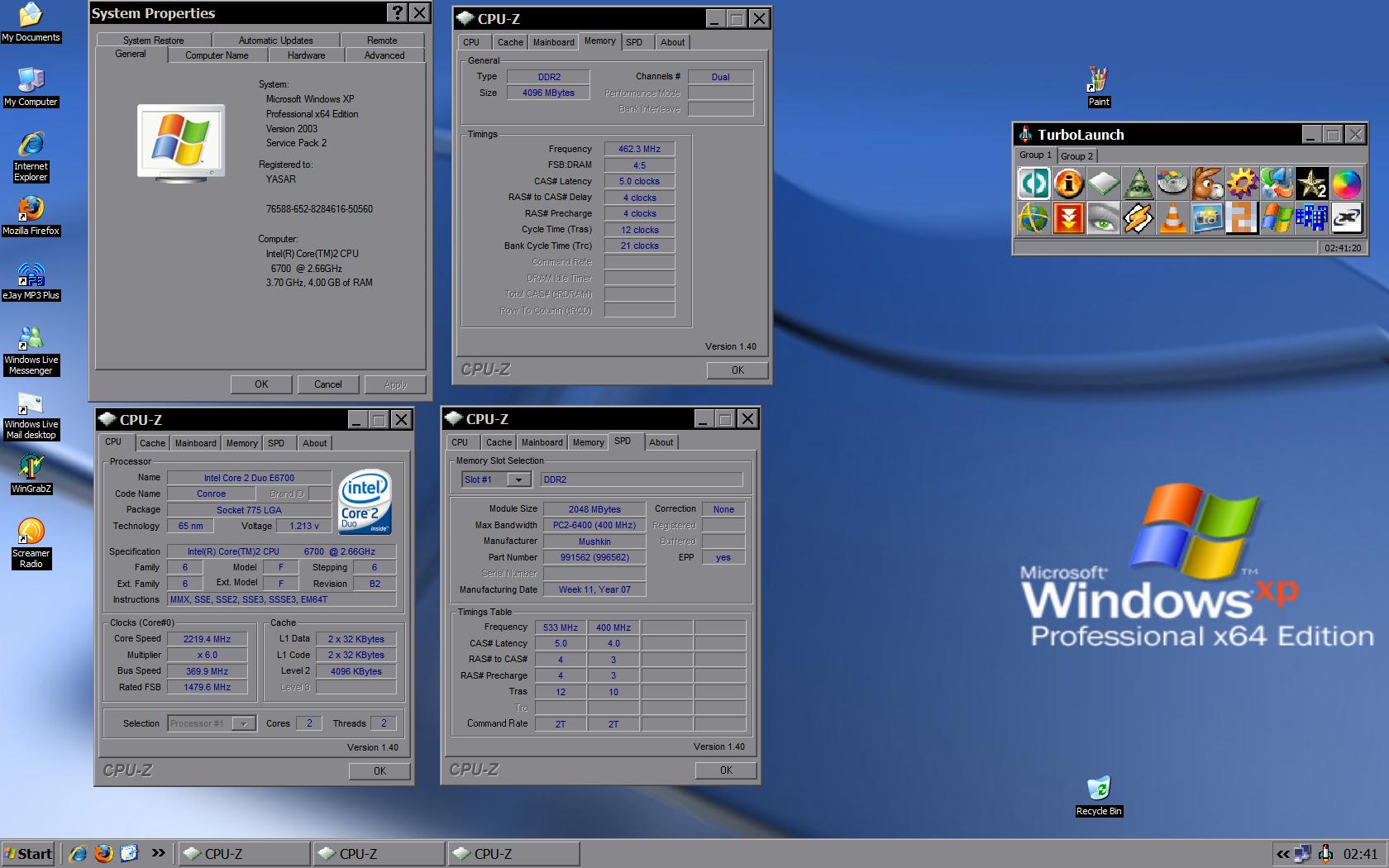
Task: Open Mozilla Firefox desktop shortcut
Action: point(31,216)
